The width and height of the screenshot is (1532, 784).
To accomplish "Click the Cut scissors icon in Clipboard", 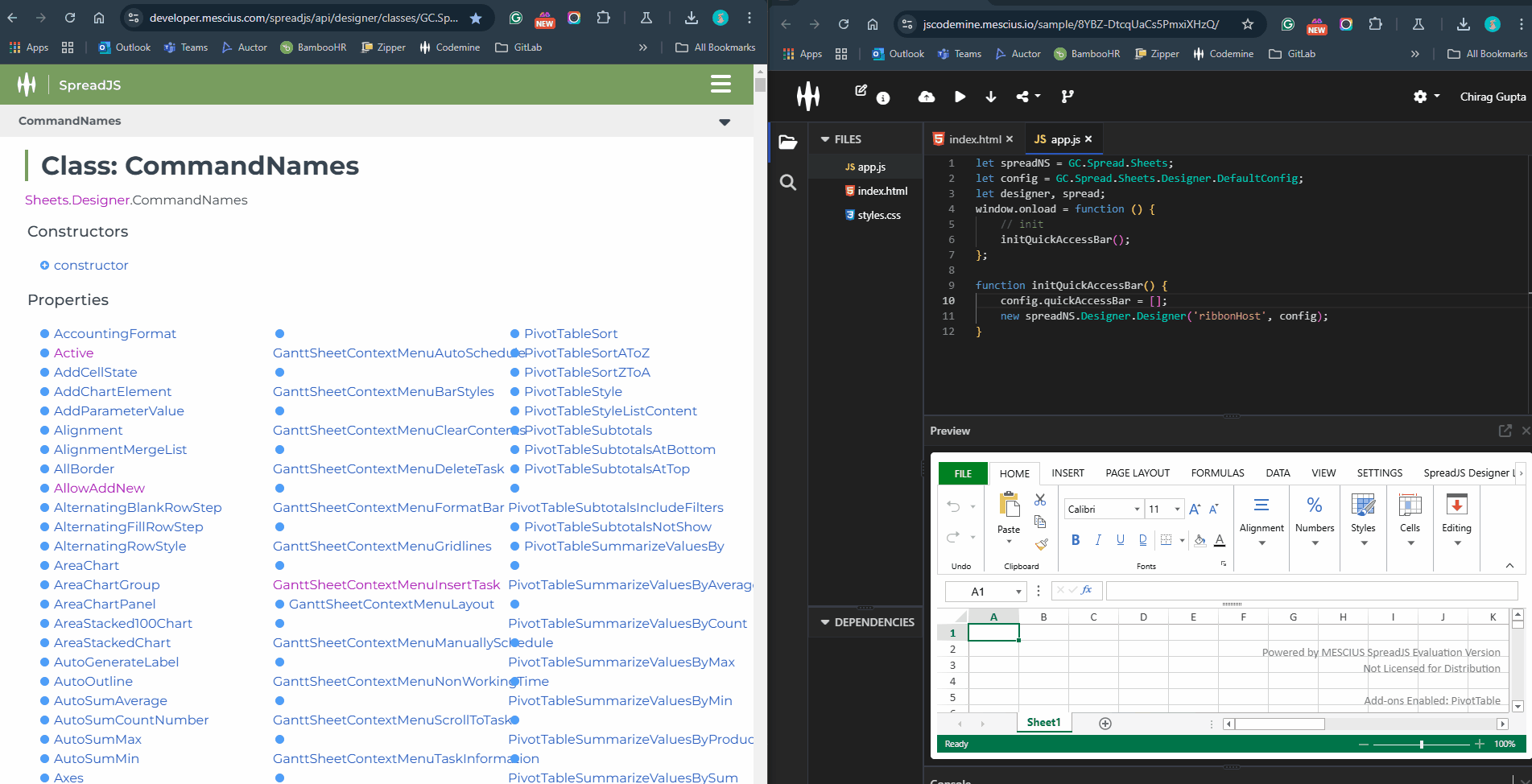I will tap(1040, 499).
